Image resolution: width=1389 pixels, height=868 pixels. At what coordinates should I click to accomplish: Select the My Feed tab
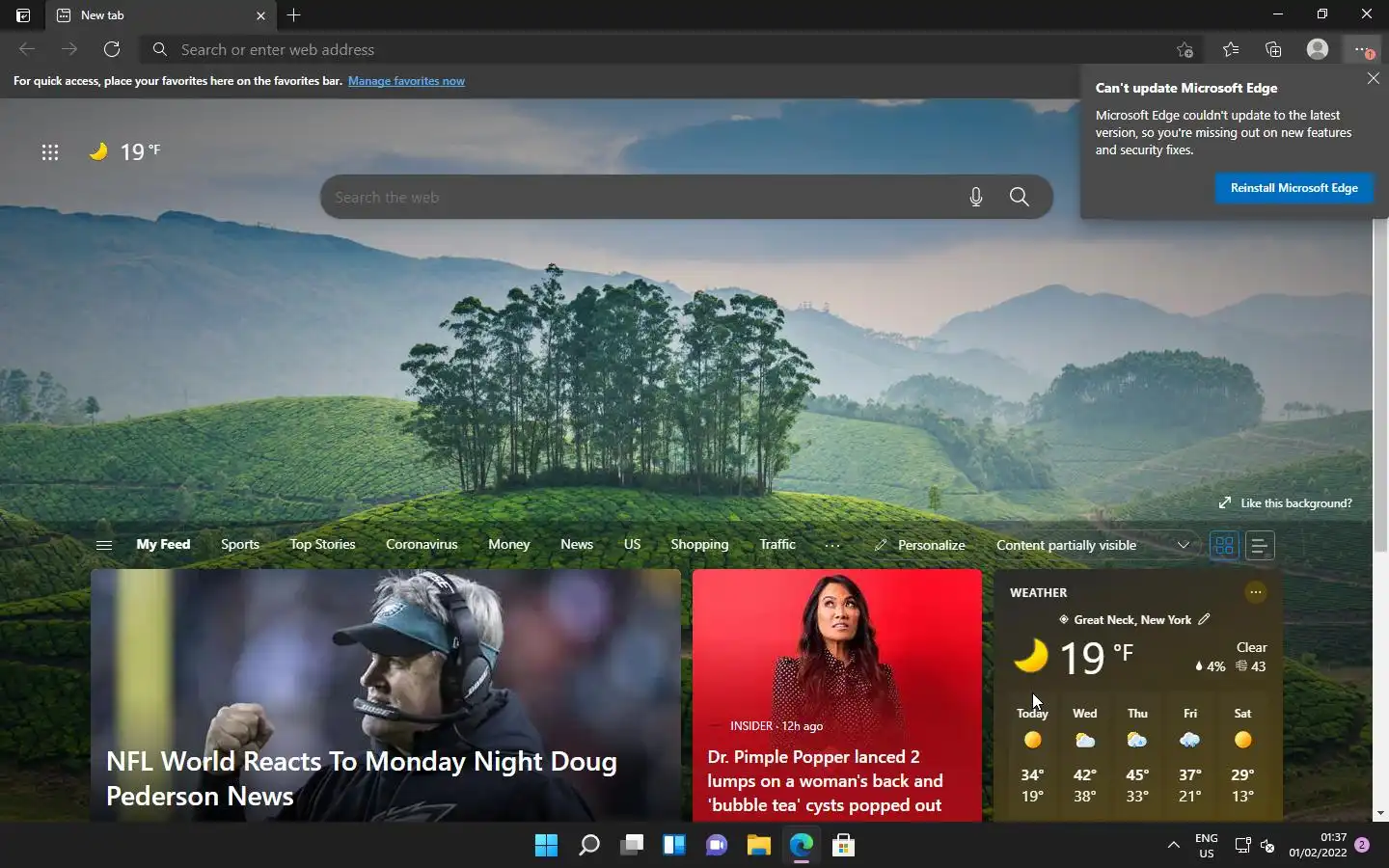click(x=163, y=544)
